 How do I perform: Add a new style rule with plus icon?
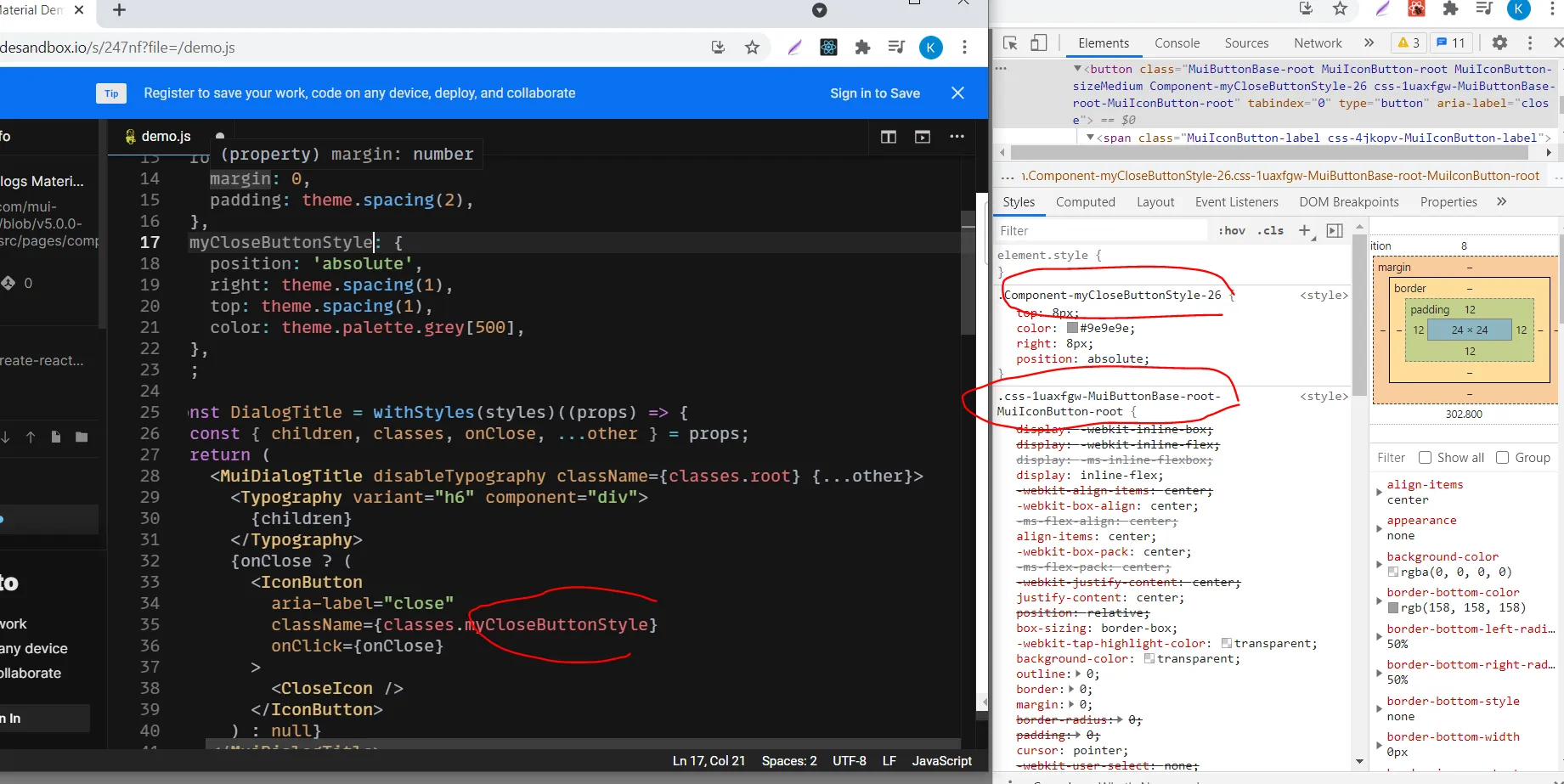click(1305, 230)
